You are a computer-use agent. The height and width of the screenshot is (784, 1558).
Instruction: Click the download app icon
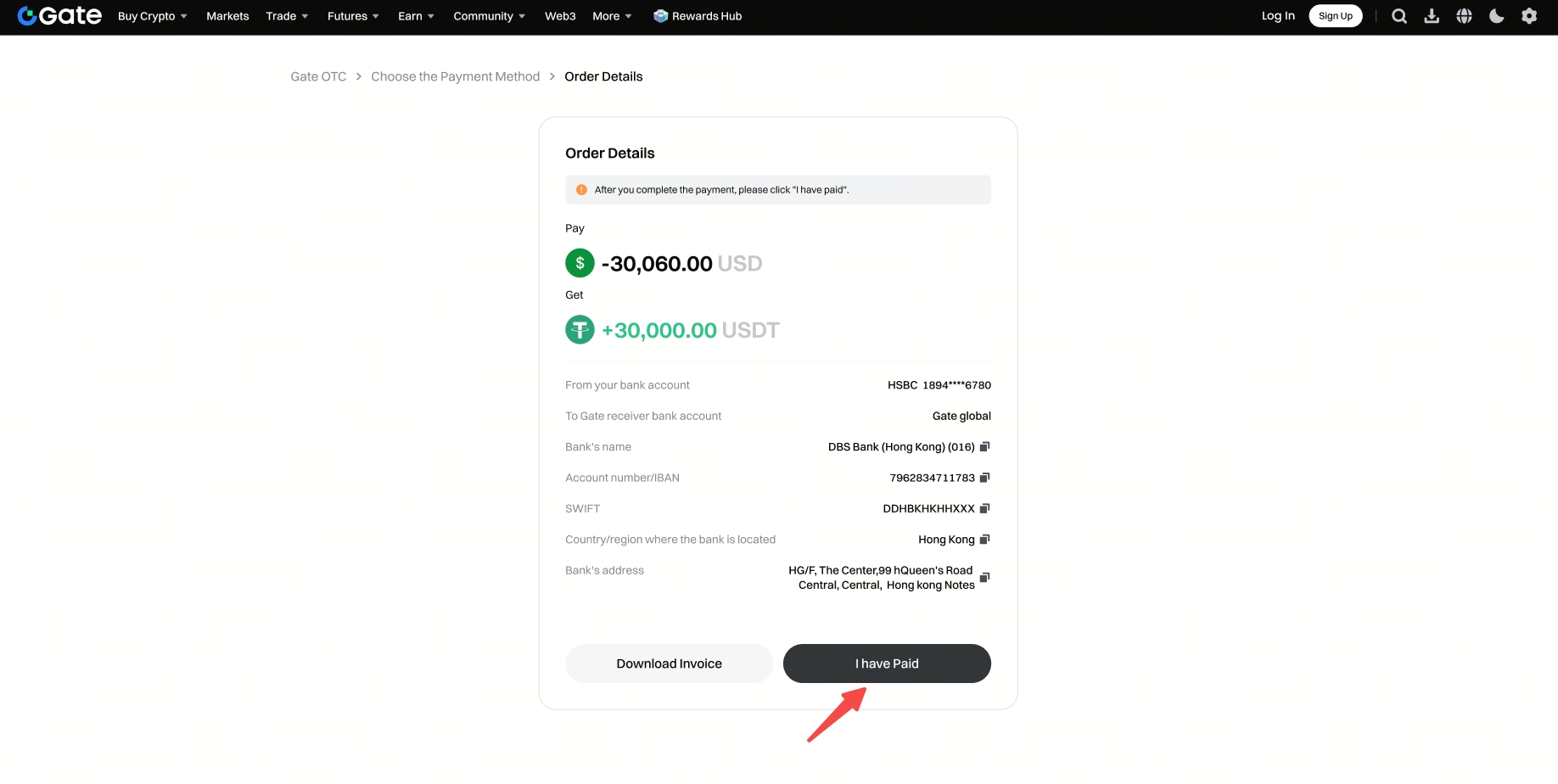(1432, 16)
